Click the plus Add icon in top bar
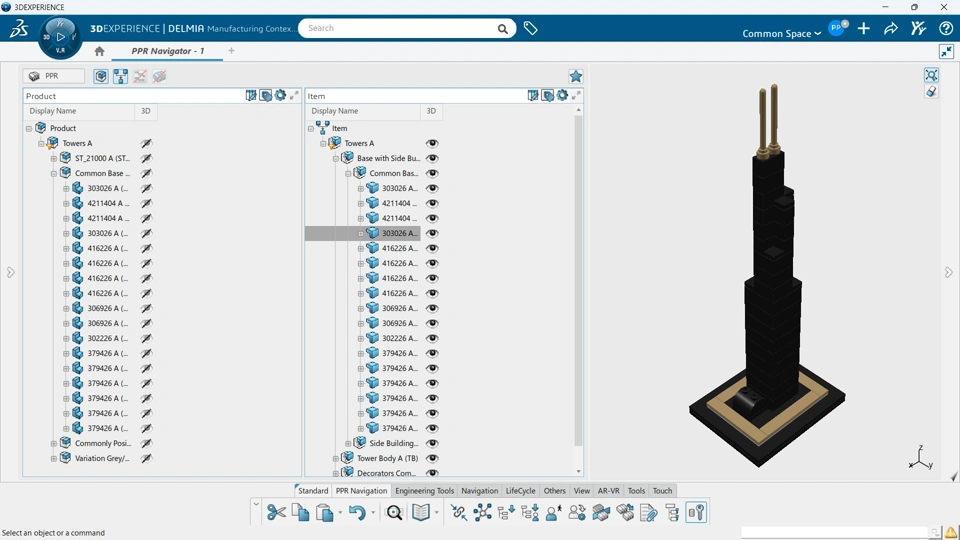The image size is (960, 540). pos(863,28)
